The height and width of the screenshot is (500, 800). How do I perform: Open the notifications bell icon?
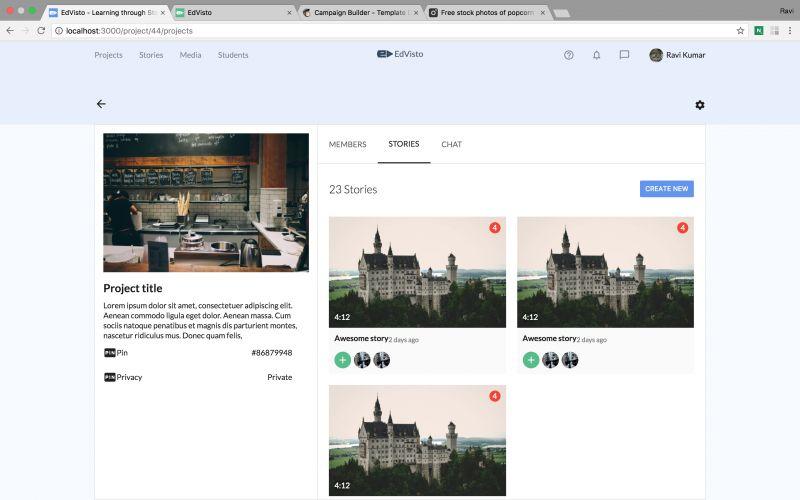pos(596,55)
